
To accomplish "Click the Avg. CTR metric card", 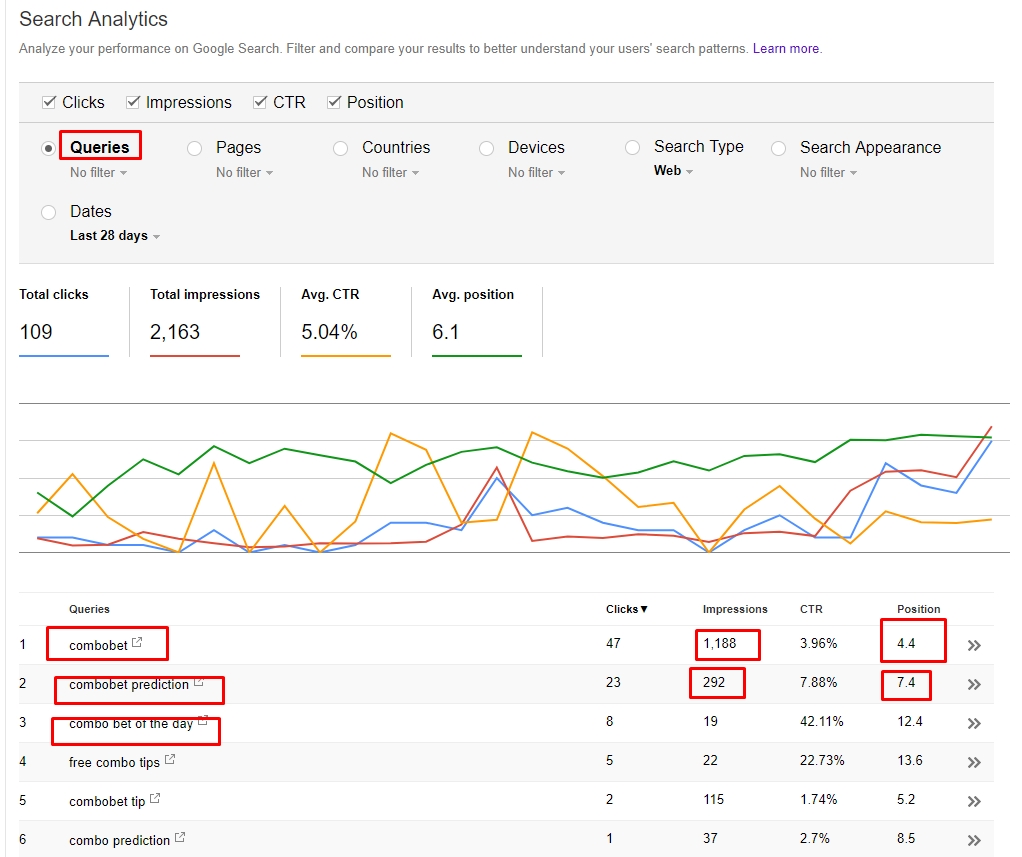I will [x=345, y=320].
